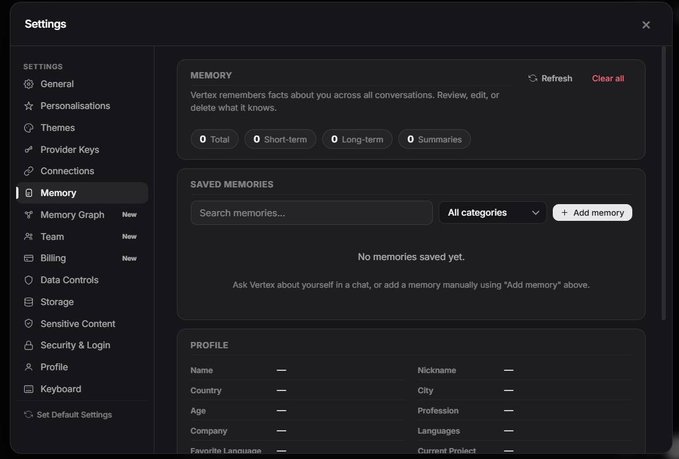This screenshot has width=679, height=459.
Task: Click the Profile person icon
Action: pos(29,367)
